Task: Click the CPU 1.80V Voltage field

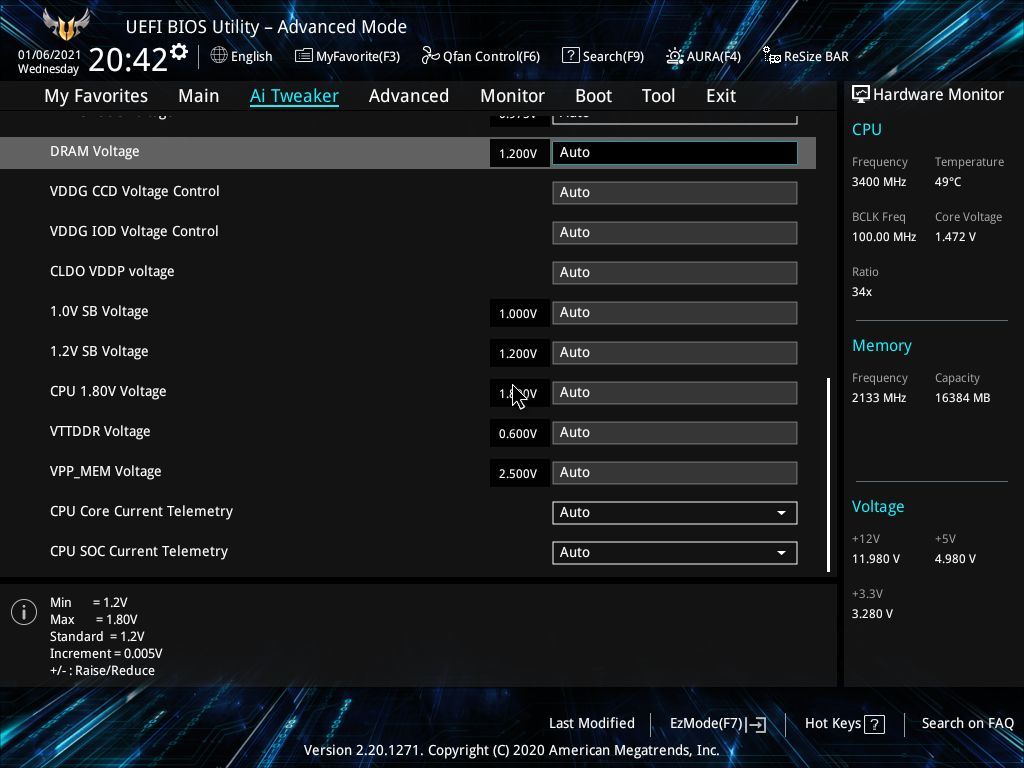Action: click(x=675, y=392)
